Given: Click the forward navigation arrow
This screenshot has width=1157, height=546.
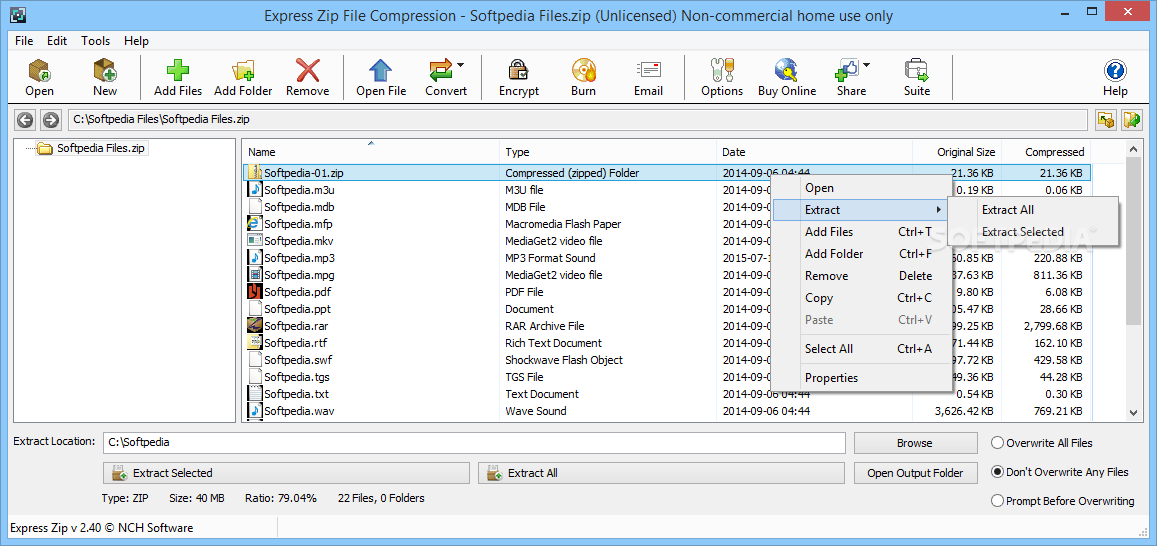Looking at the screenshot, I should point(50,120).
